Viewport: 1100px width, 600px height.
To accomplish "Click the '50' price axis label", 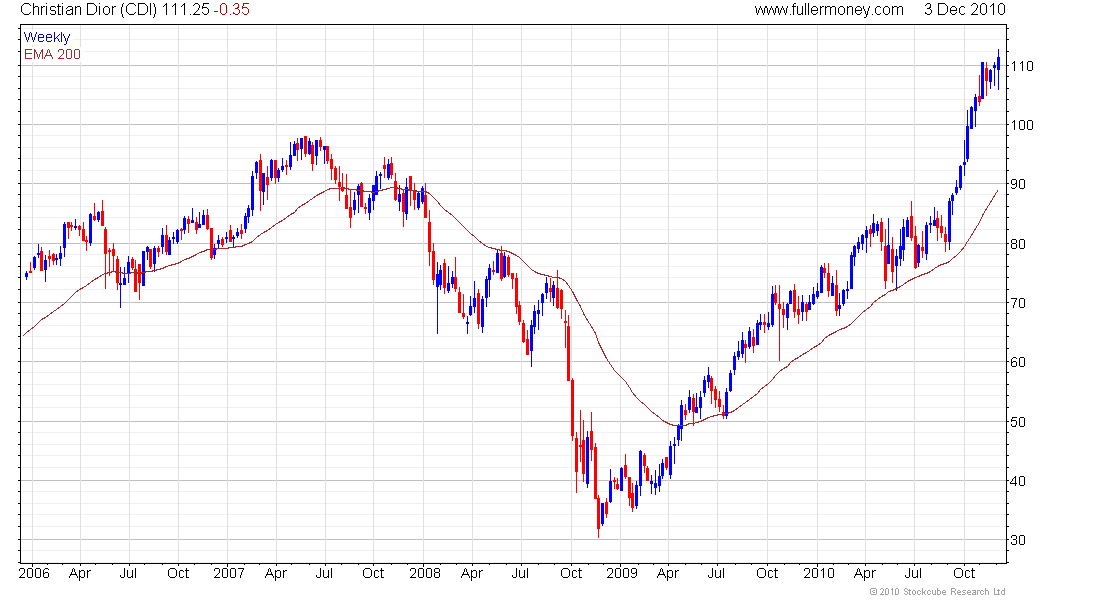I will point(1018,422).
